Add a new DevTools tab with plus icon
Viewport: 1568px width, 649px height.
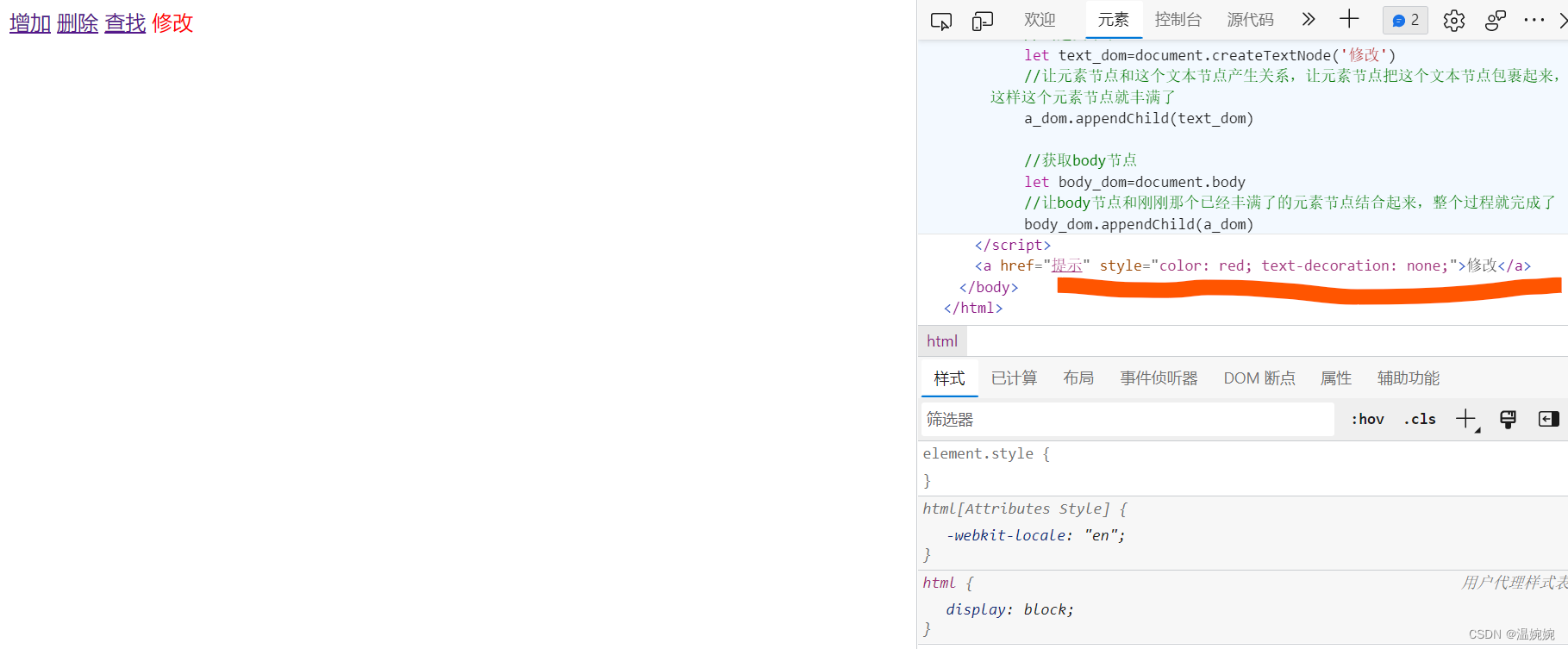point(1349,19)
